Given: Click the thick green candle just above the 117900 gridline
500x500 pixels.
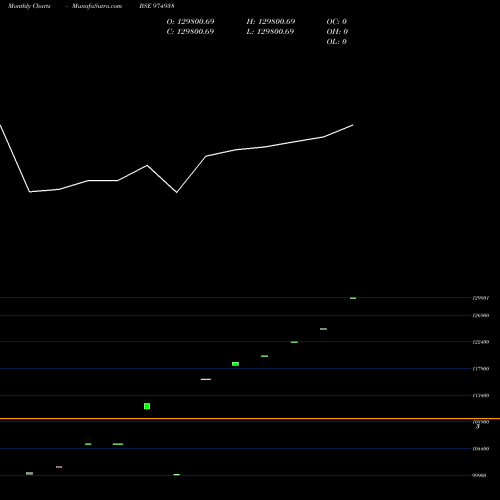Looking at the screenshot, I should tap(235, 364).
